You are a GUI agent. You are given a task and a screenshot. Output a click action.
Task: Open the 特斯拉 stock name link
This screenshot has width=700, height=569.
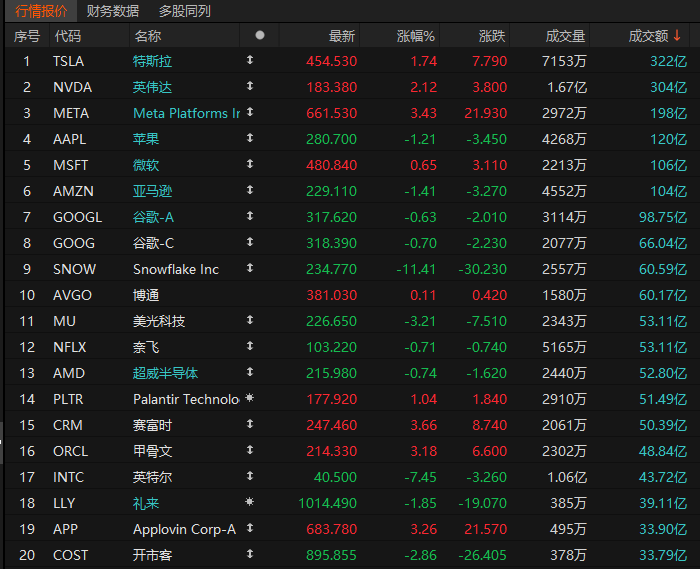[152, 61]
